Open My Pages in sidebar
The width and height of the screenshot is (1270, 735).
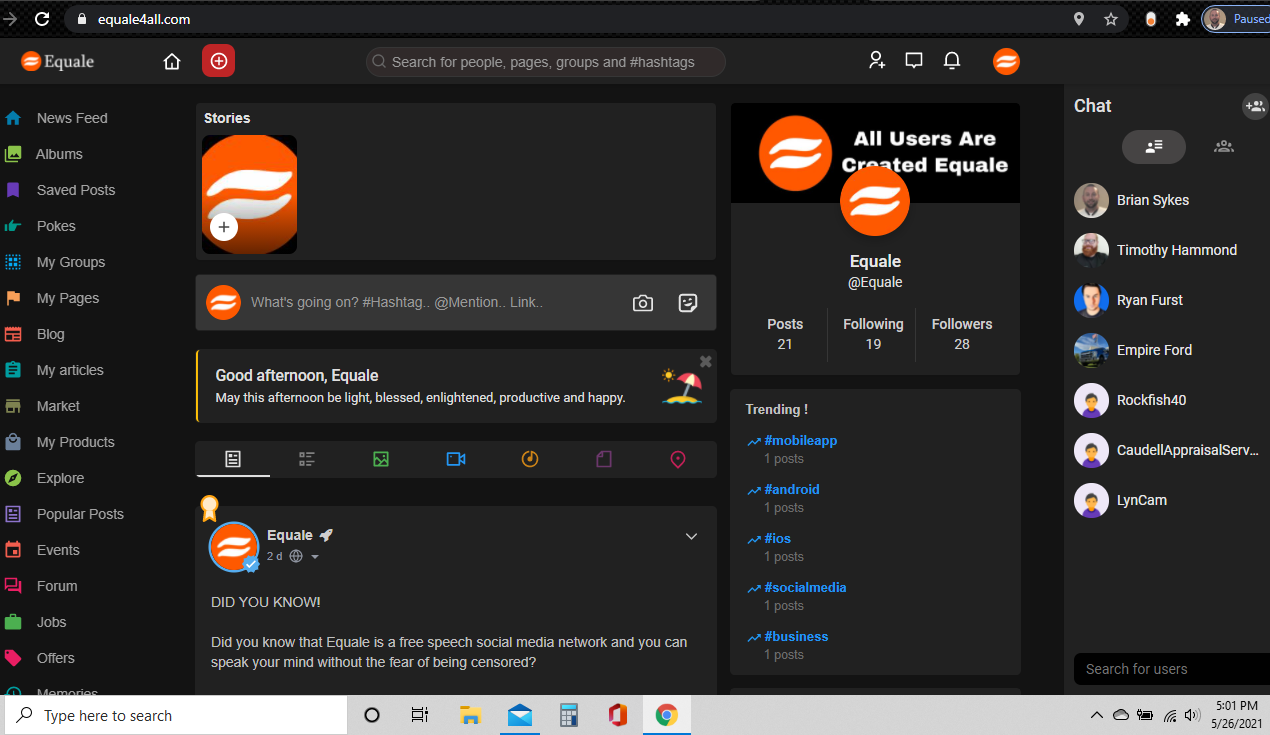[x=68, y=298]
